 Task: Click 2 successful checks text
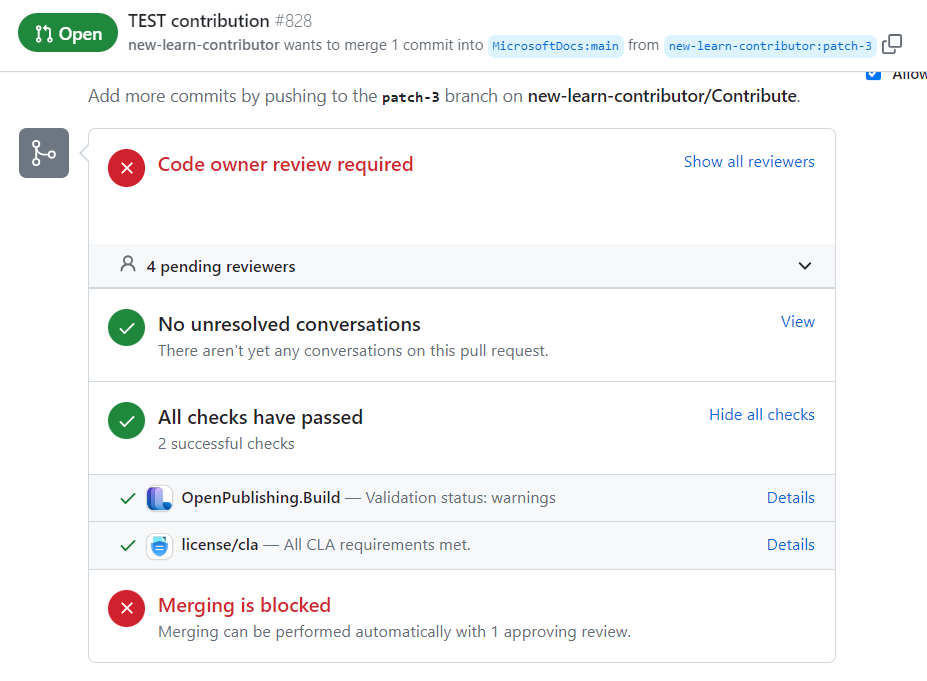click(x=226, y=443)
